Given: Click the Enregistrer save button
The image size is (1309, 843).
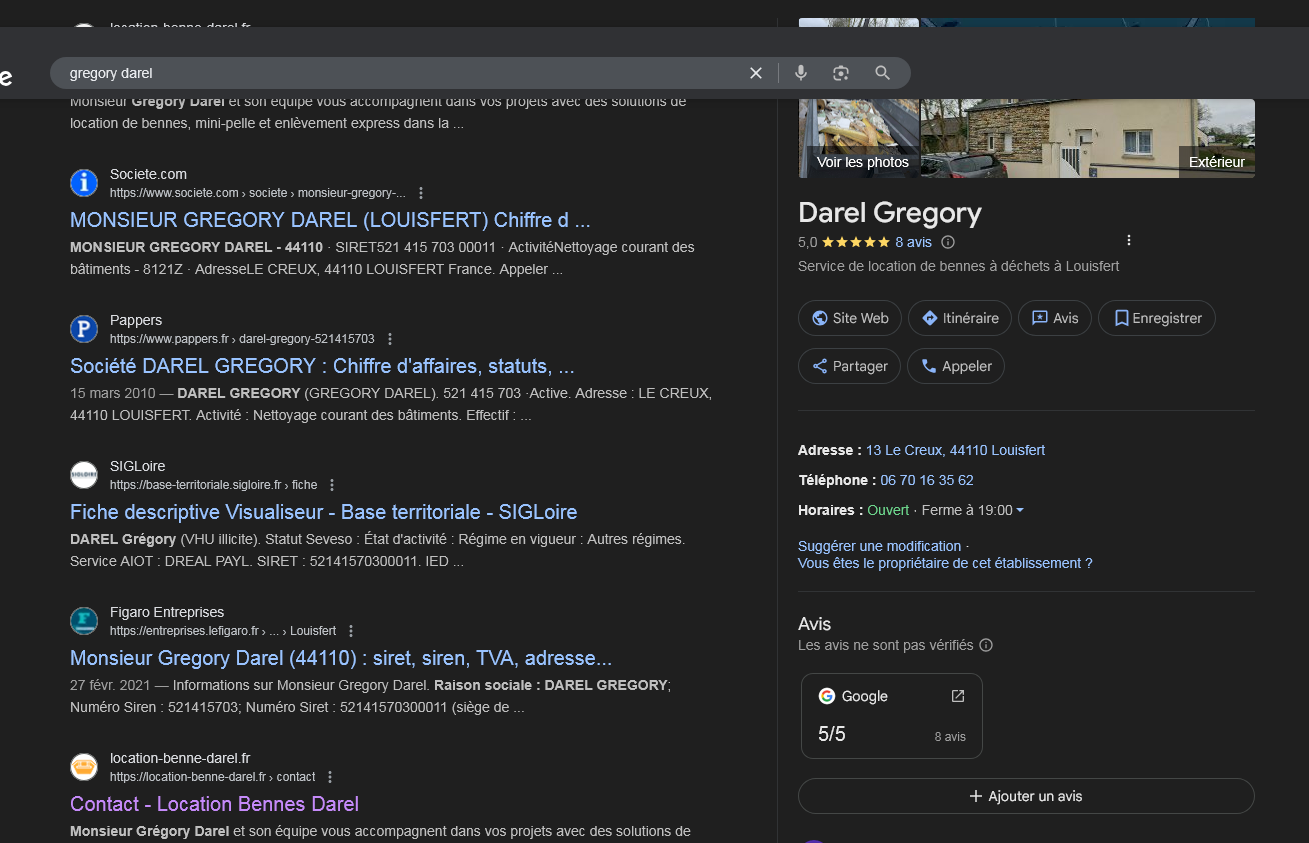Looking at the screenshot, I should pyautogui.click(x=1156, y=318).
